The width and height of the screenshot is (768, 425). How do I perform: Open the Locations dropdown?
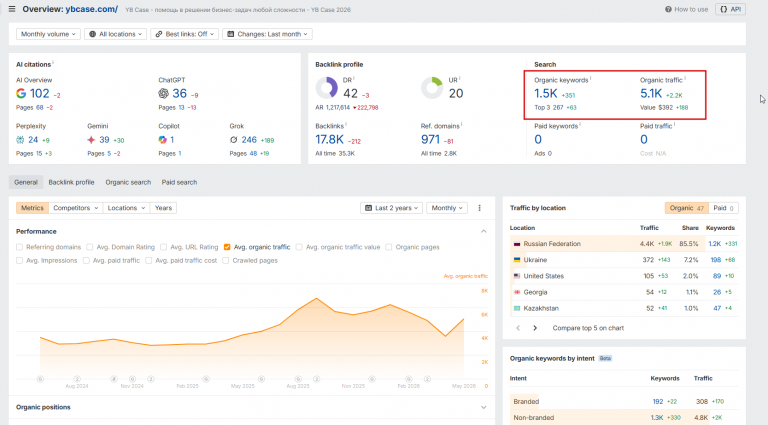(x=126, y=208)
